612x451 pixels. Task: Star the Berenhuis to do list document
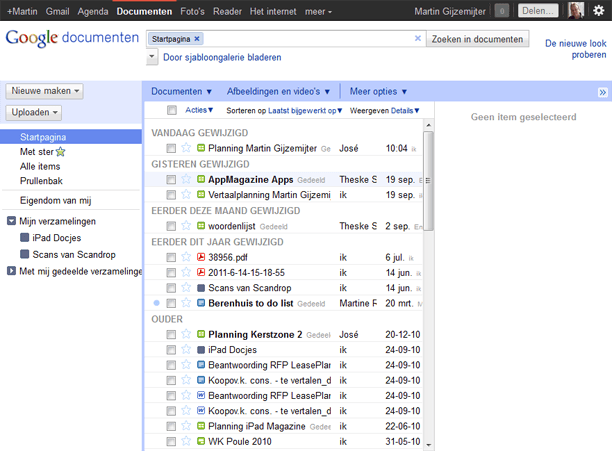pyautogui.click(x=186, y=302)
